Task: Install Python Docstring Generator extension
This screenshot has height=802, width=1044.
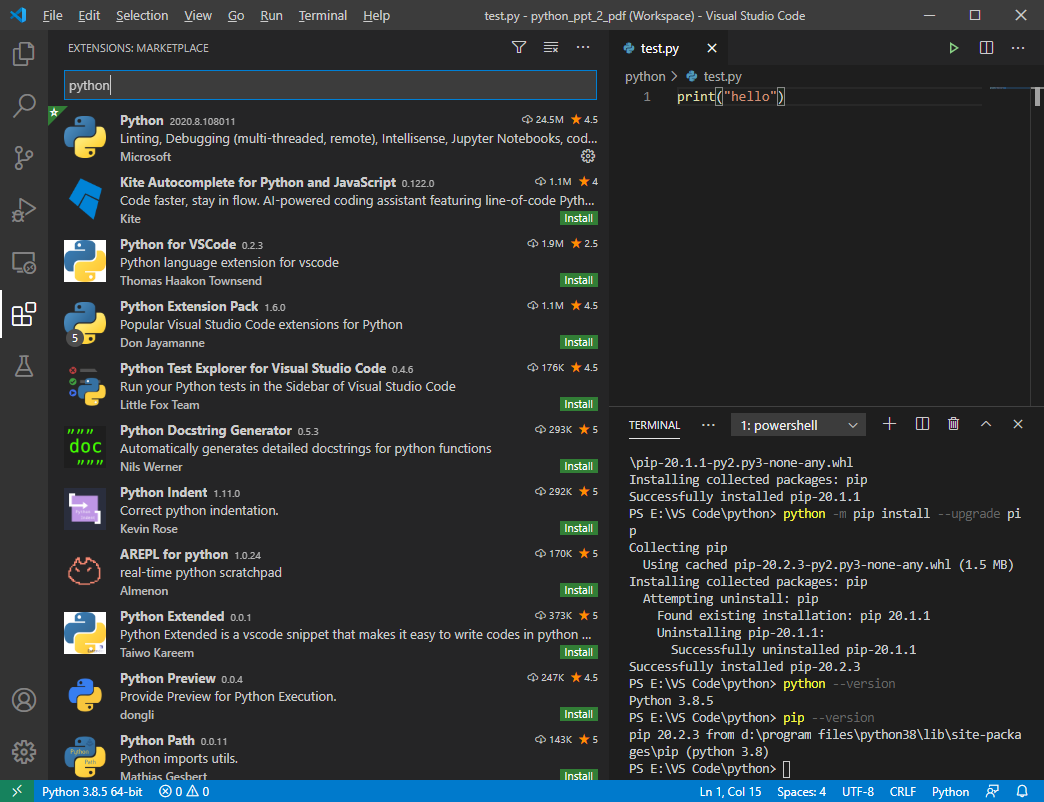Action: (x=579, y=466)
